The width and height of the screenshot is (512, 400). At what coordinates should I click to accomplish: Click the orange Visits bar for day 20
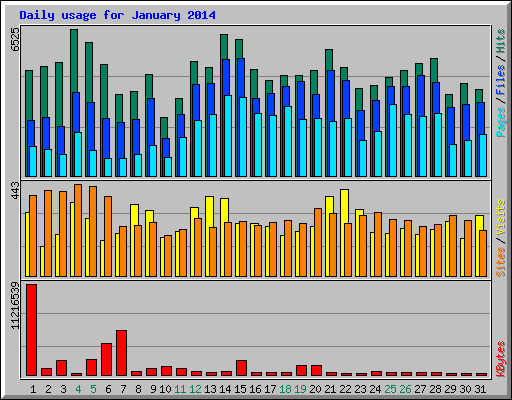click(318, 242)
